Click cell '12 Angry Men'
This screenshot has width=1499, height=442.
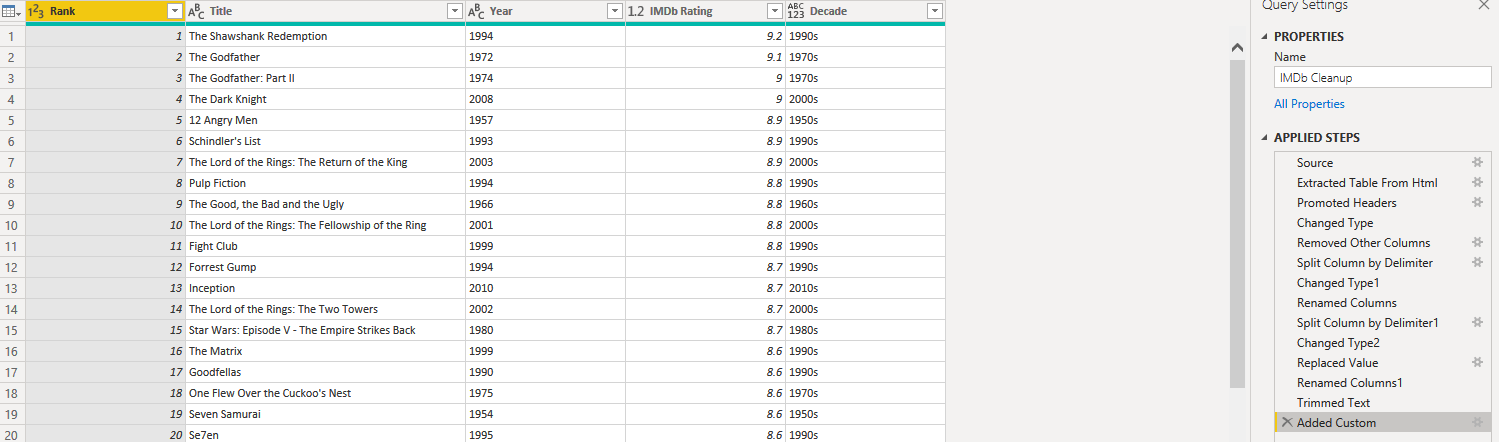(x=325, y=120)
